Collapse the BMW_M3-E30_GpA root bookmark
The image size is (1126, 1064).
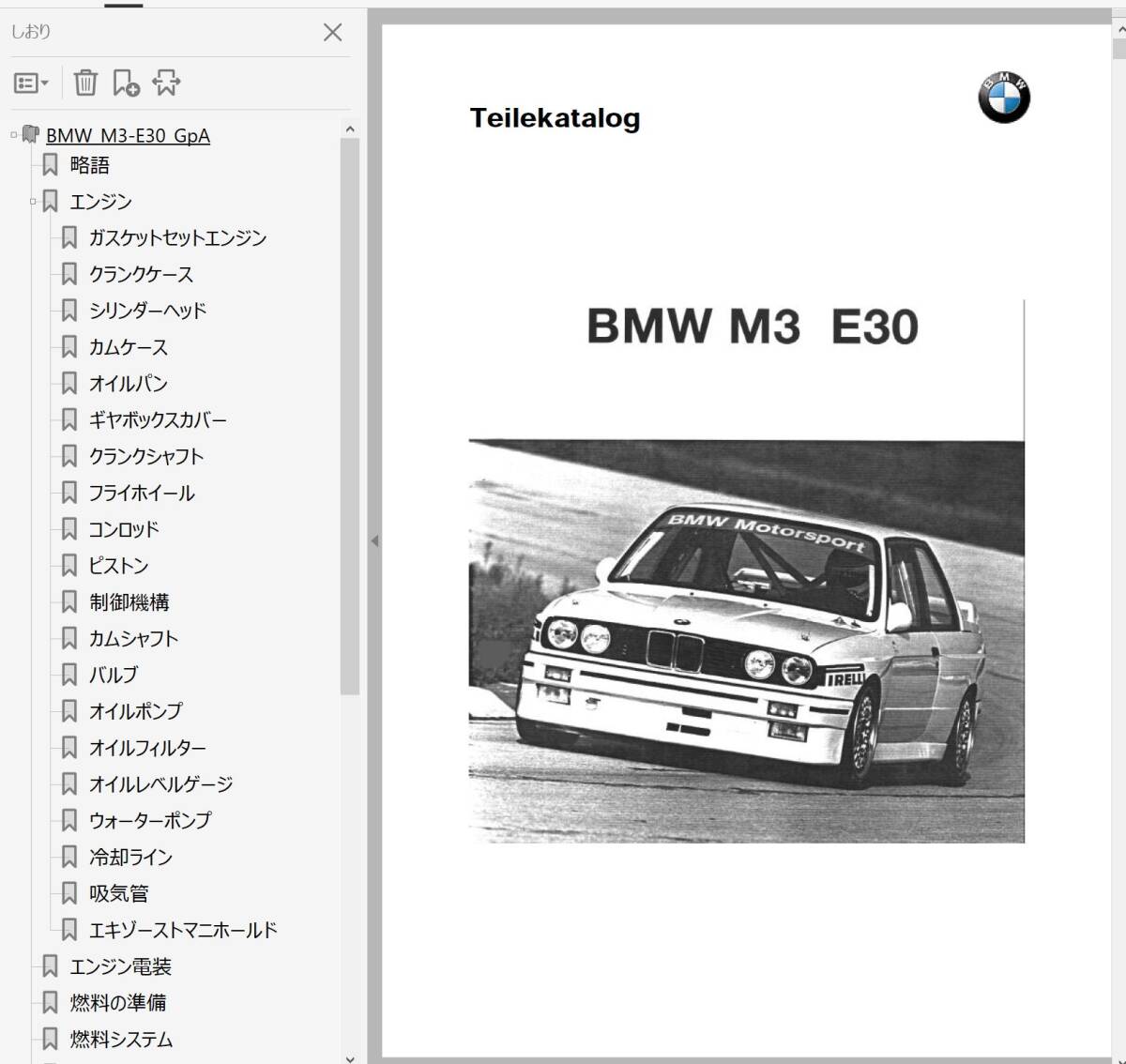(x=13, y=135)
